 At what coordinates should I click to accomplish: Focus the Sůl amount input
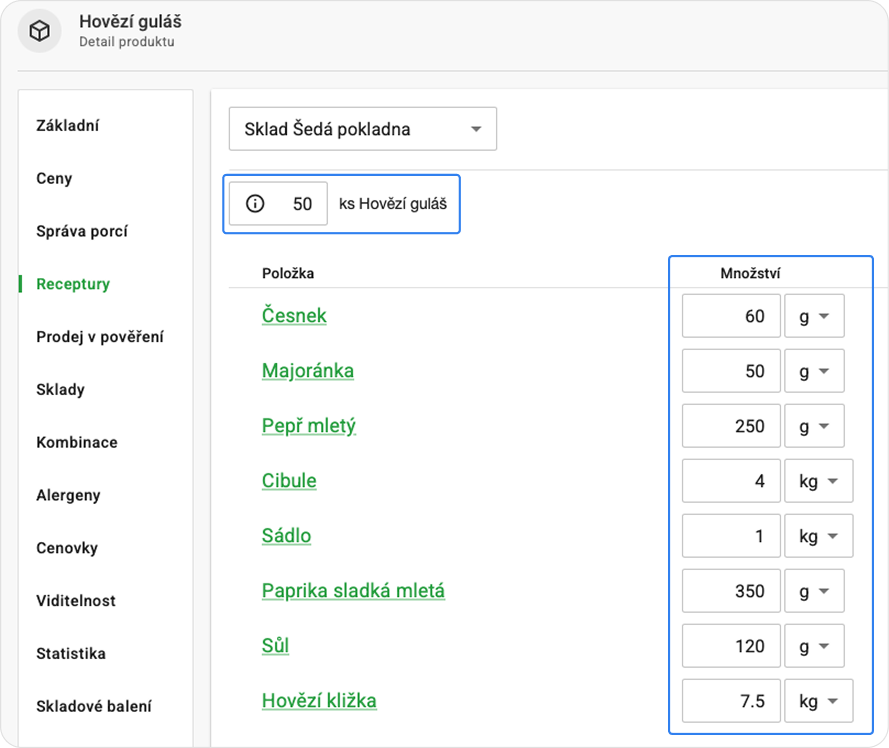tap(731, 646)
